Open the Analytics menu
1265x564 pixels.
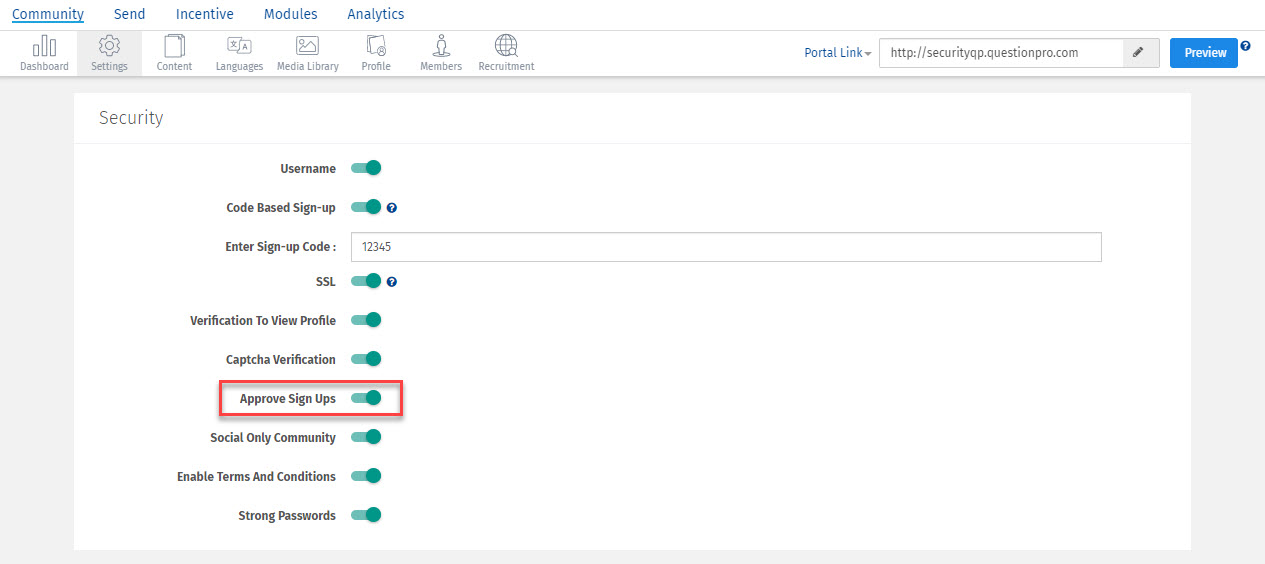click(x=376, y=14)
